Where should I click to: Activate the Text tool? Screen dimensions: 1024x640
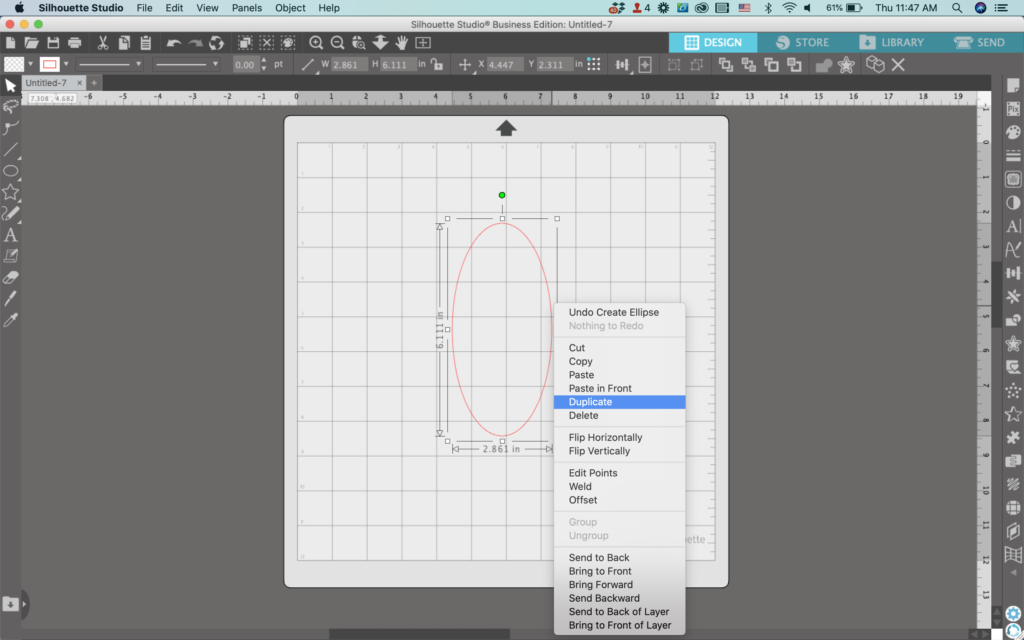tap(10, 235)
